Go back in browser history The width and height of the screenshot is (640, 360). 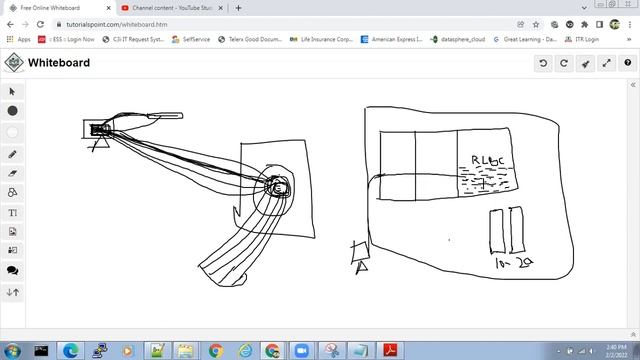pos(10,24)
